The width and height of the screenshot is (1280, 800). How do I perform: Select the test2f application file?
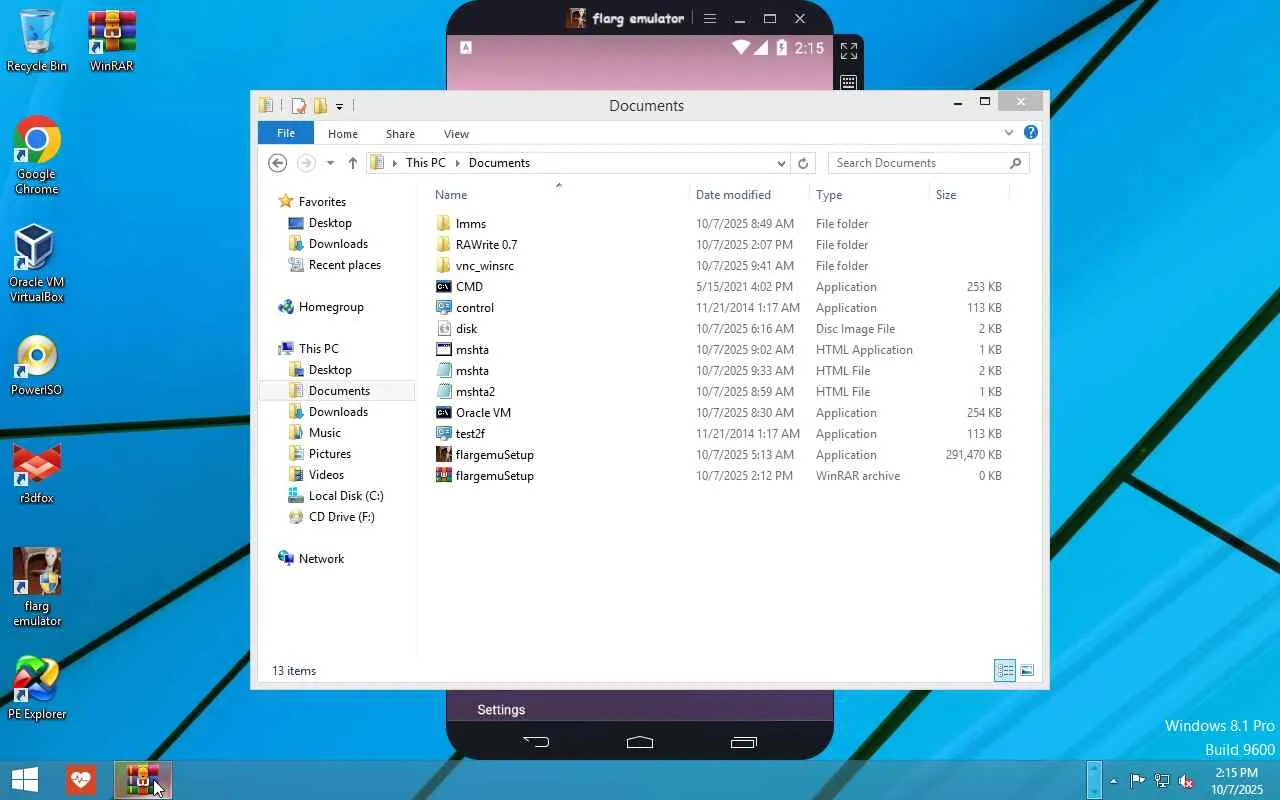[x=719, y=434]
